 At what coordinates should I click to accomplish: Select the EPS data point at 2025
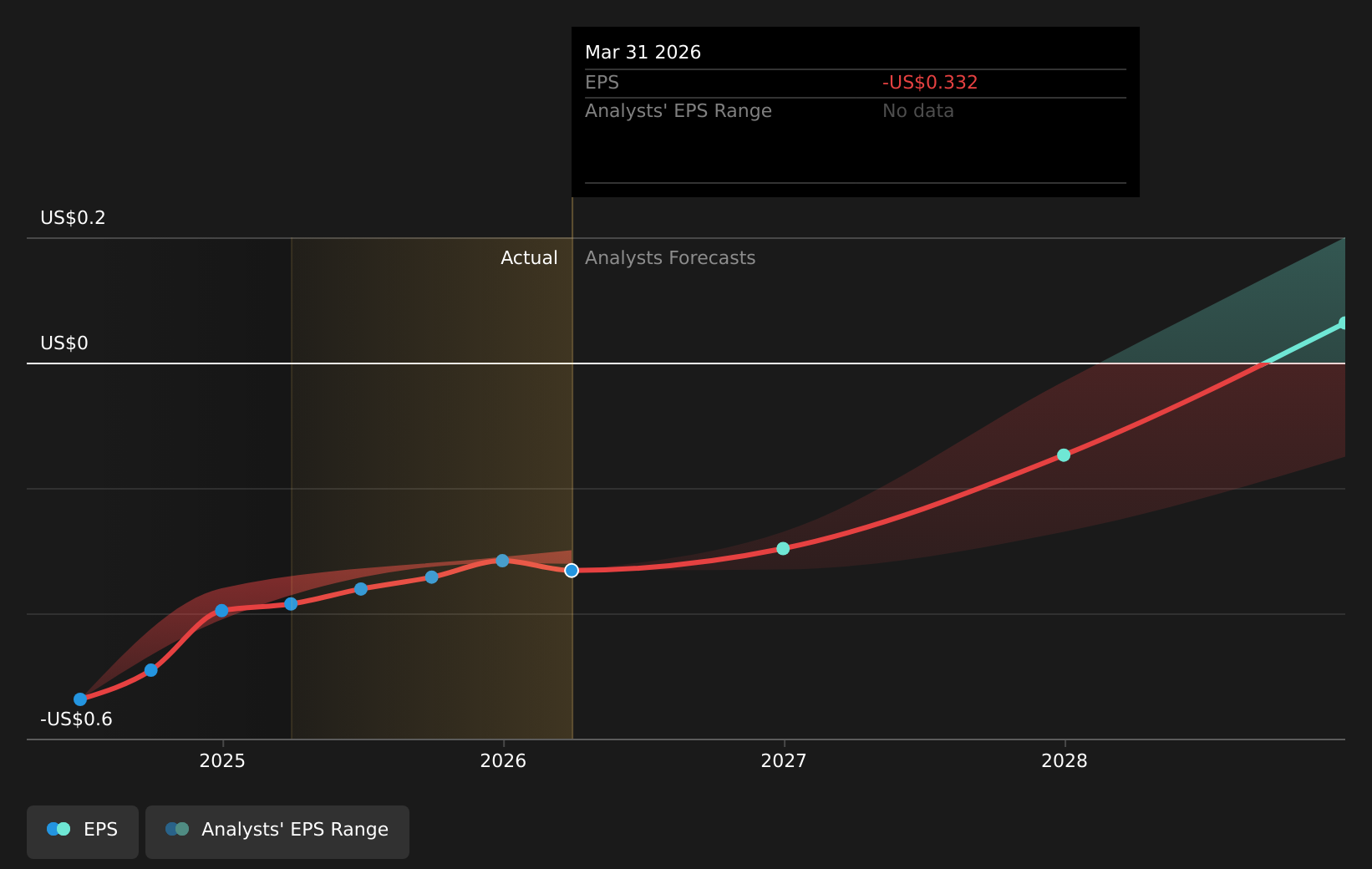(221, 610)
